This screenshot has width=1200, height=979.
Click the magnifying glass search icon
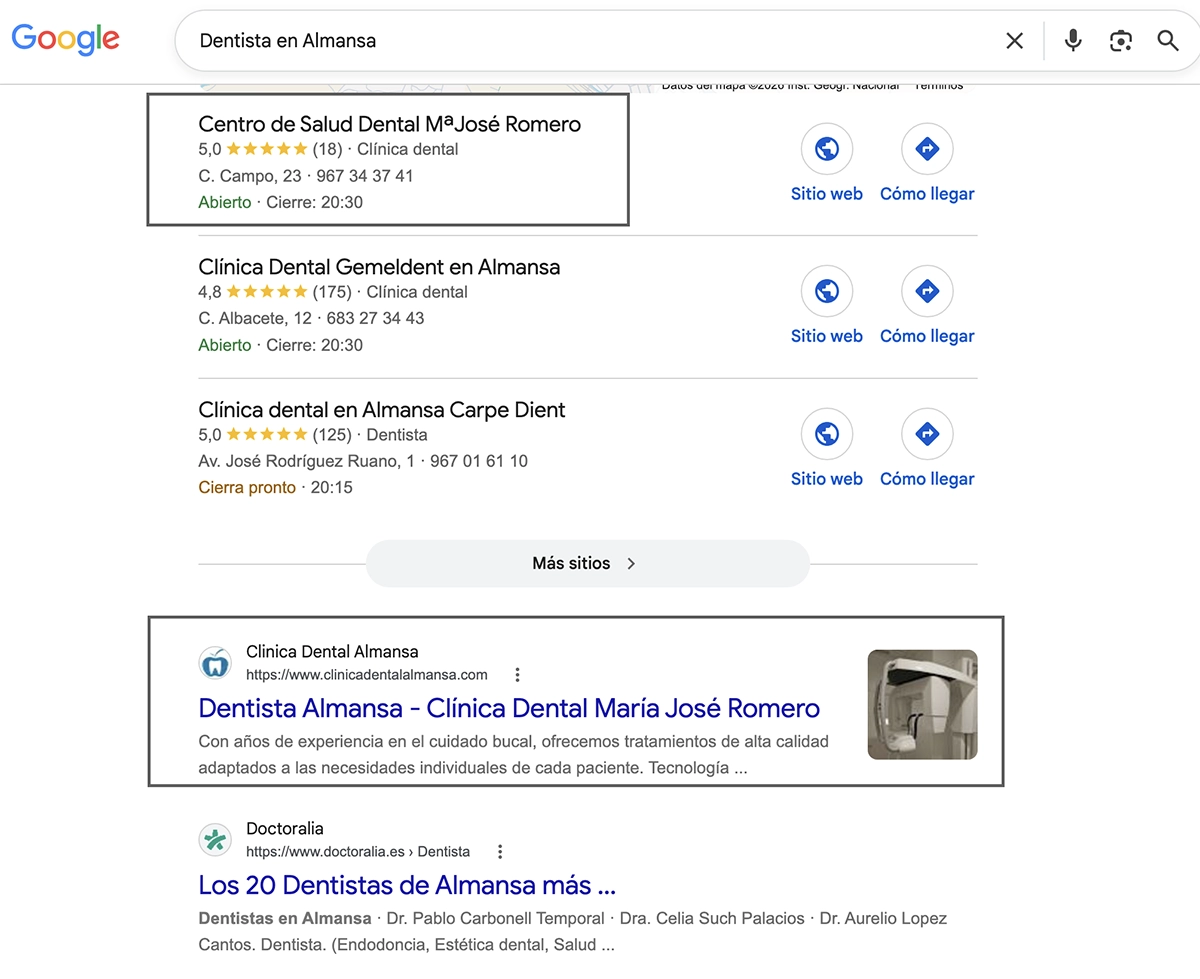click(1168, 41)
